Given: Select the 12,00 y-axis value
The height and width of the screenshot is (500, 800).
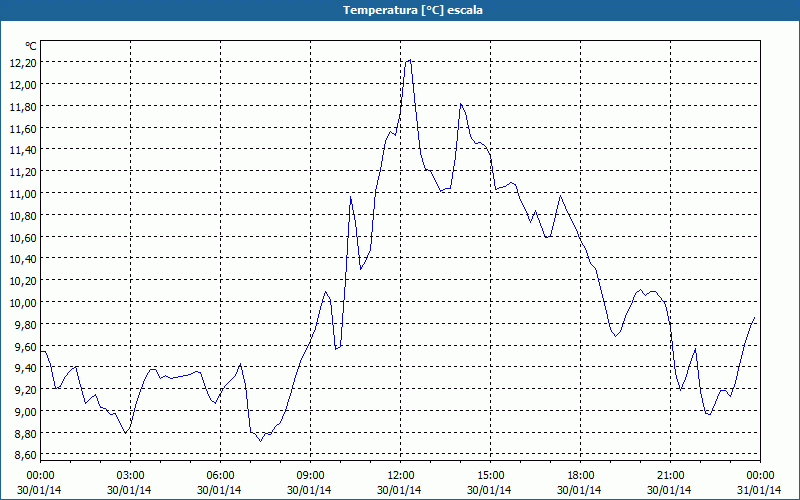Looking at the screenshot, I should point(23,84).
